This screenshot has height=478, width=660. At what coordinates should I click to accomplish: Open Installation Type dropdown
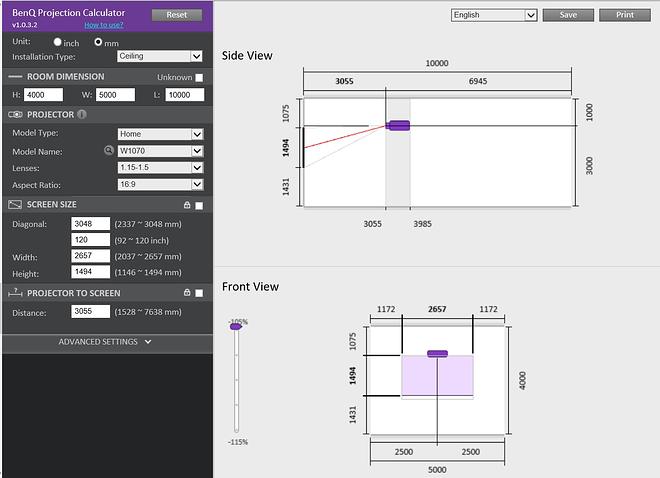[160, 56]
